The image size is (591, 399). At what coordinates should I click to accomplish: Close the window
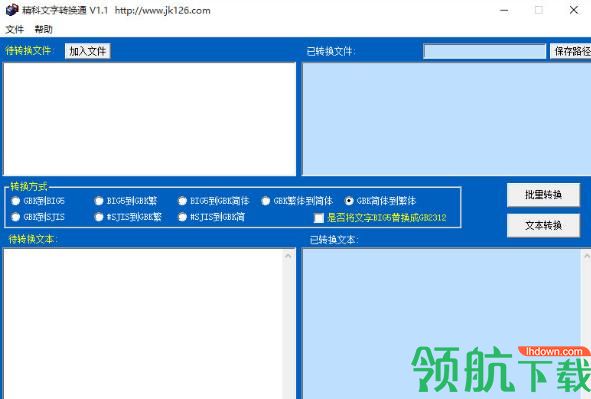[x=574, y=10]
